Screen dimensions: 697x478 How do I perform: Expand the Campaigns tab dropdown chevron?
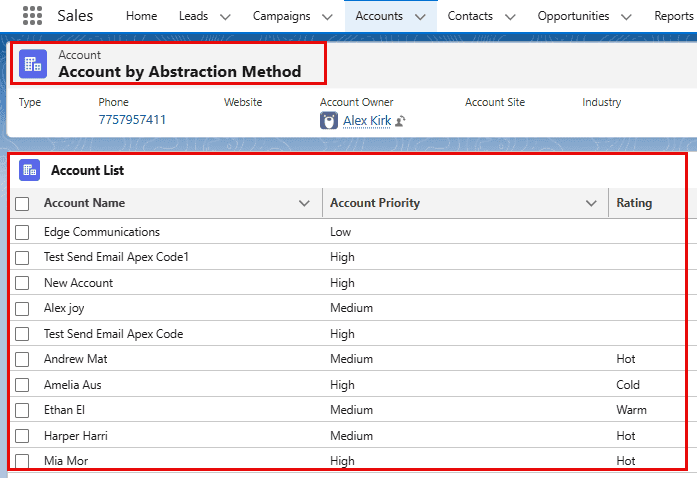327,17
